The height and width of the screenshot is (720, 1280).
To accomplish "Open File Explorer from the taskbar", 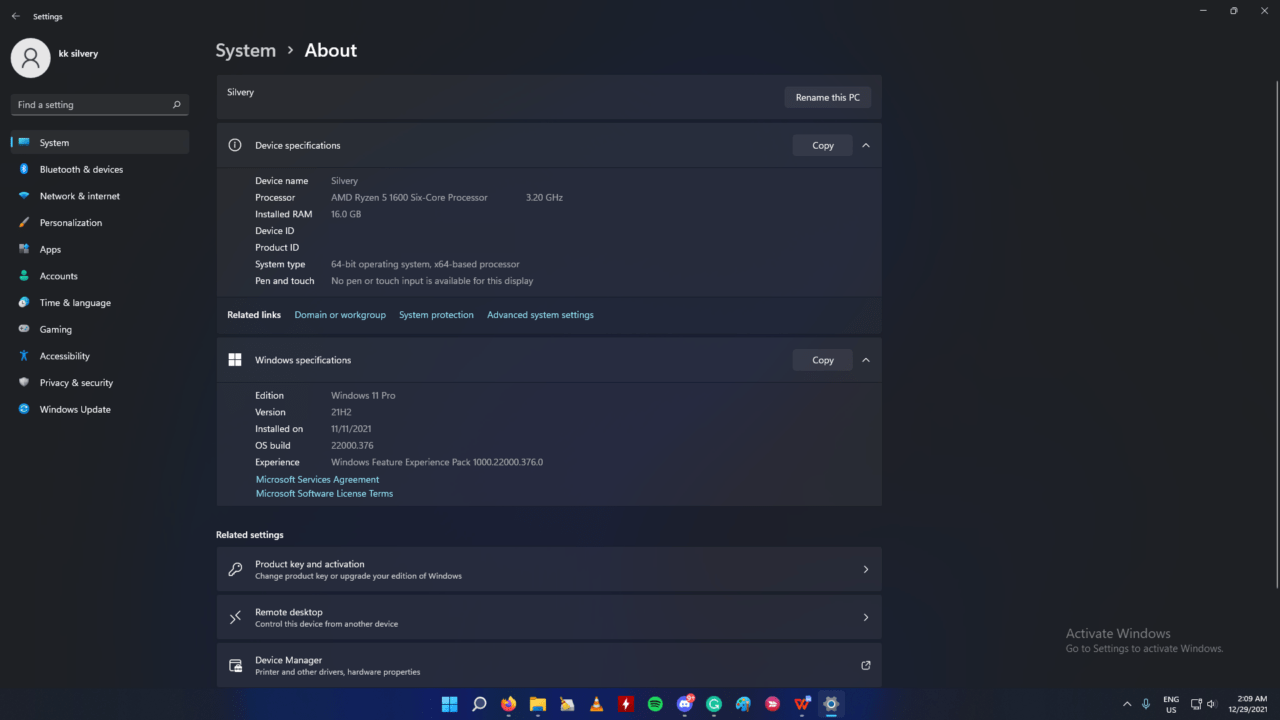I will point(537,704).
